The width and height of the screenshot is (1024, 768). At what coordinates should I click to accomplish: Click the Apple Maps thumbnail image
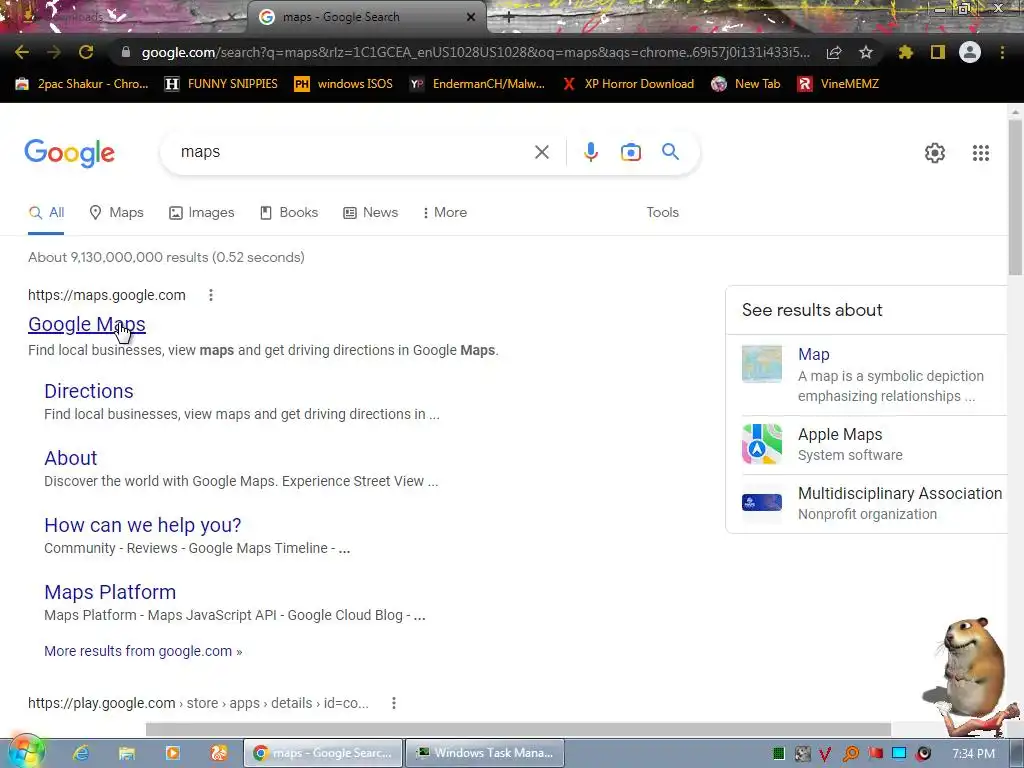pos(761,444)
